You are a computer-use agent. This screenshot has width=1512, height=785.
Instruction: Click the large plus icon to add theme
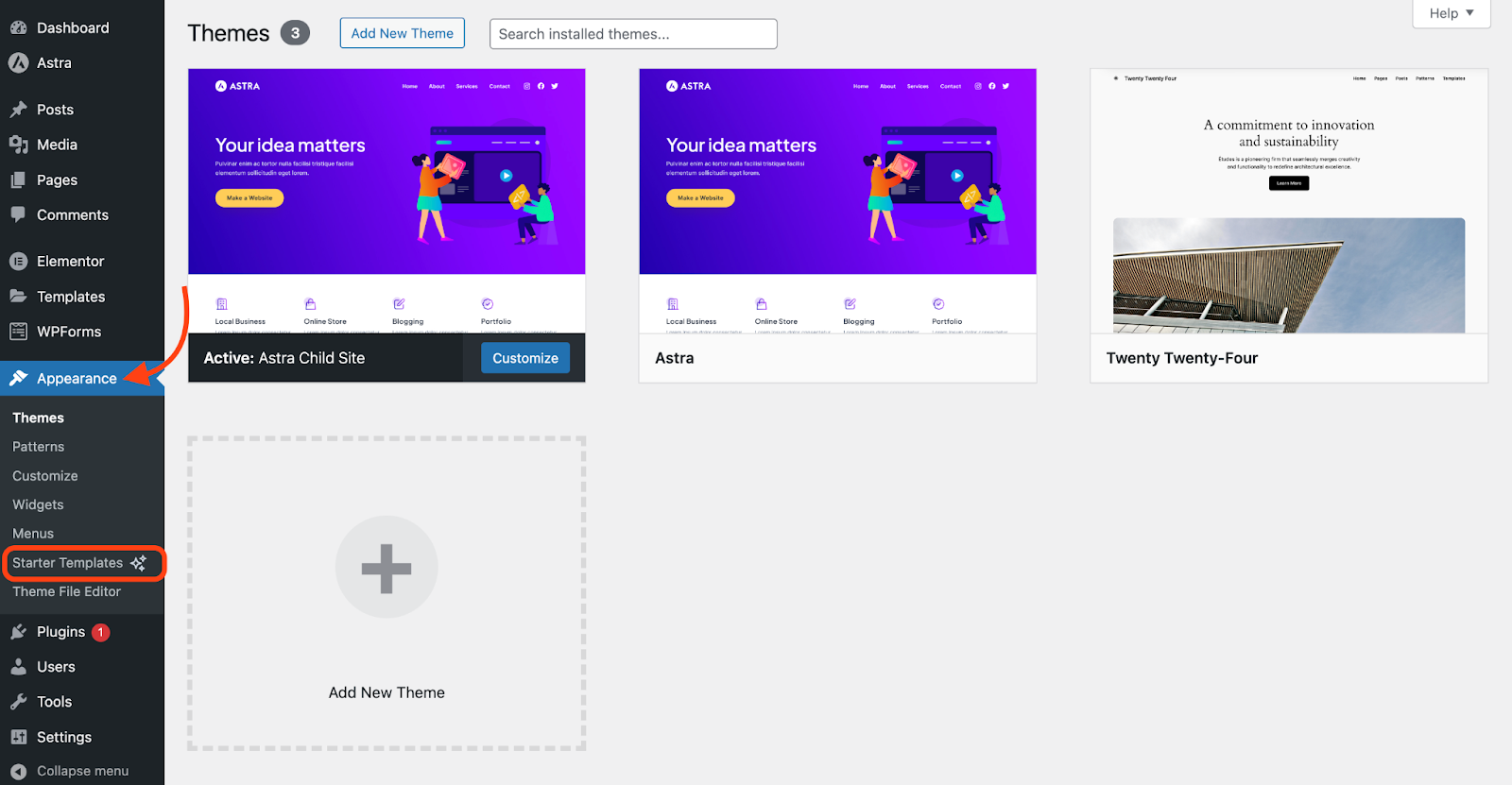click(x=387, y=568)
